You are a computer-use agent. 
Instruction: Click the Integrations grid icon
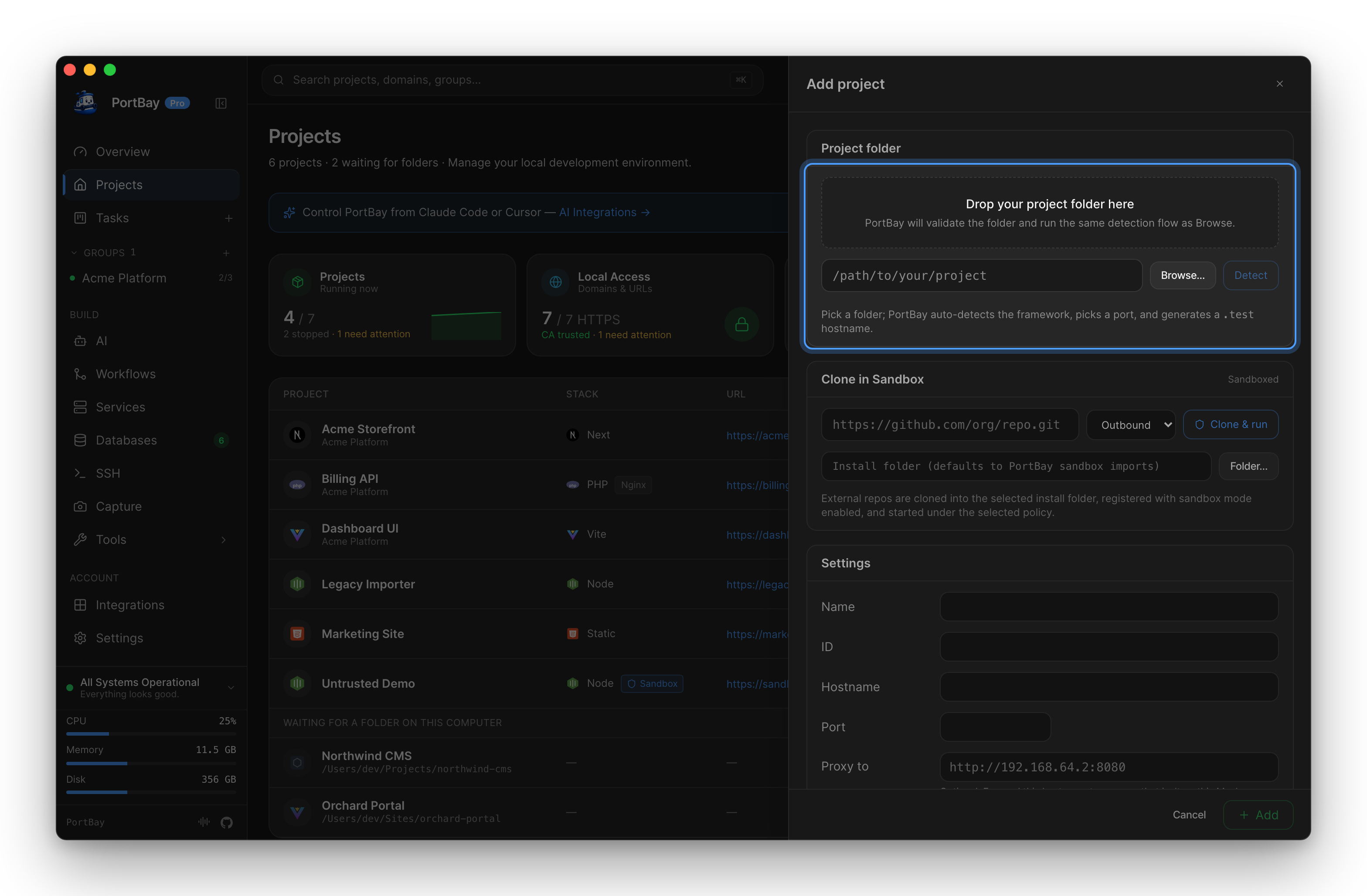(80, 605)
